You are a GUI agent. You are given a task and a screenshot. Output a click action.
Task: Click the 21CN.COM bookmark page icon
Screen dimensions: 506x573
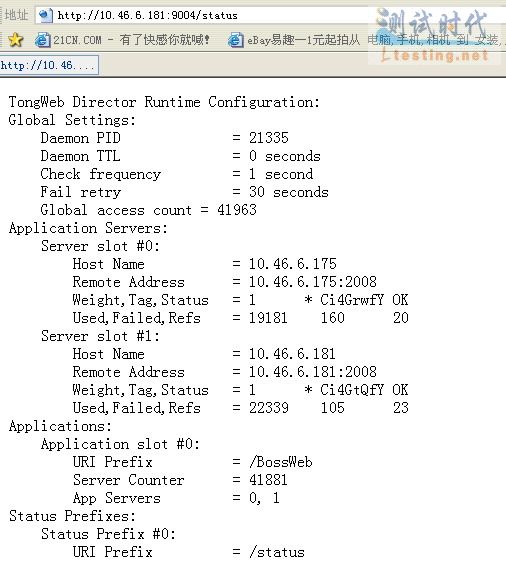point(43,39)
